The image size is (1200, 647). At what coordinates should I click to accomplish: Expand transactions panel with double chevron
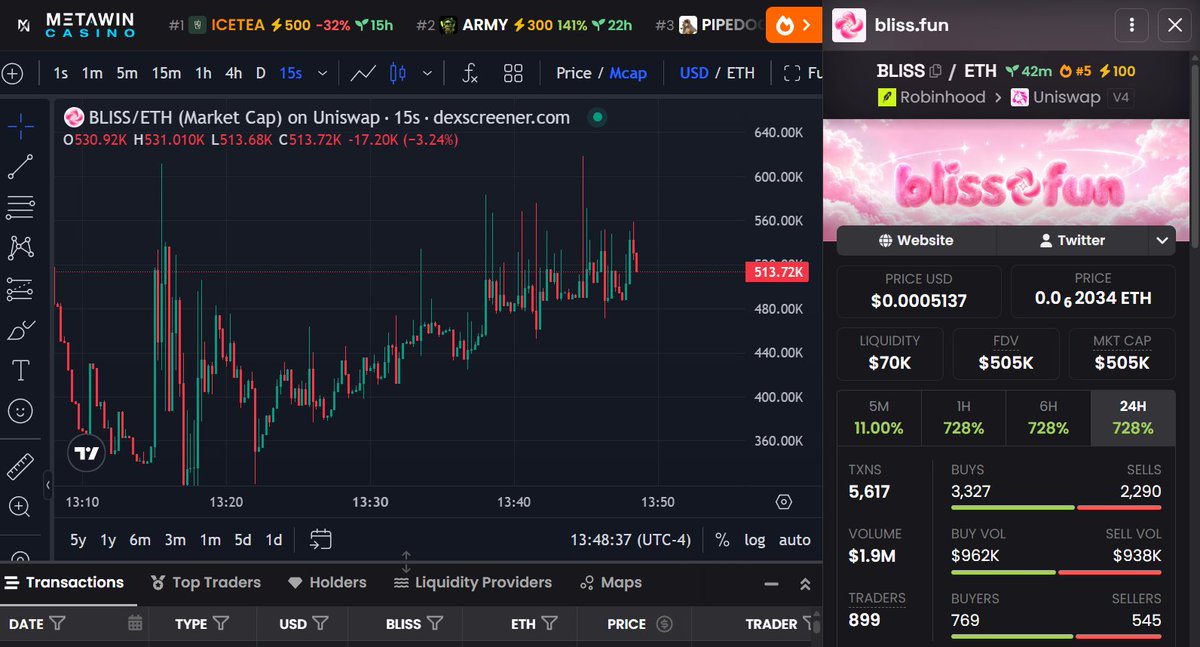pos(805,584)
